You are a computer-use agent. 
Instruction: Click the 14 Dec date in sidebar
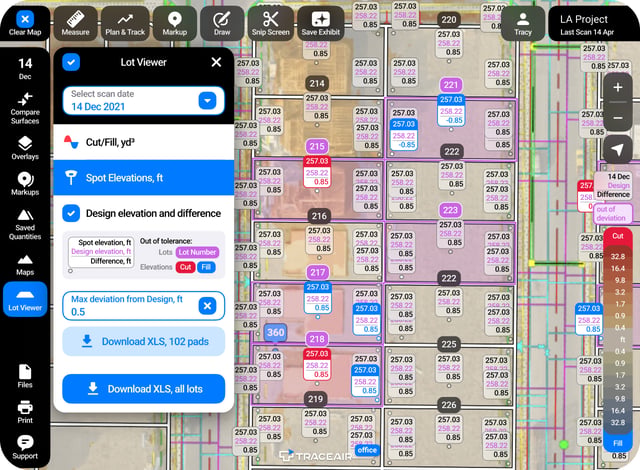[x=25, y=68]
